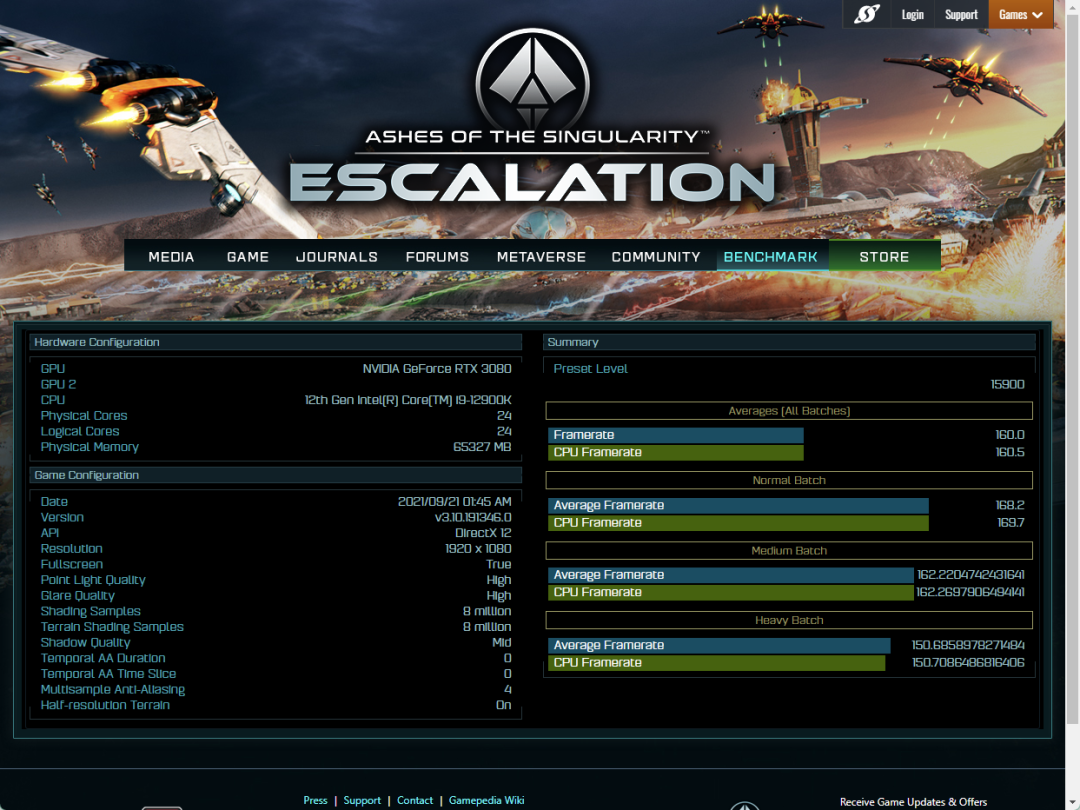Click the Contact footer link
The image size is (1080, 810).
coord(415,800)
